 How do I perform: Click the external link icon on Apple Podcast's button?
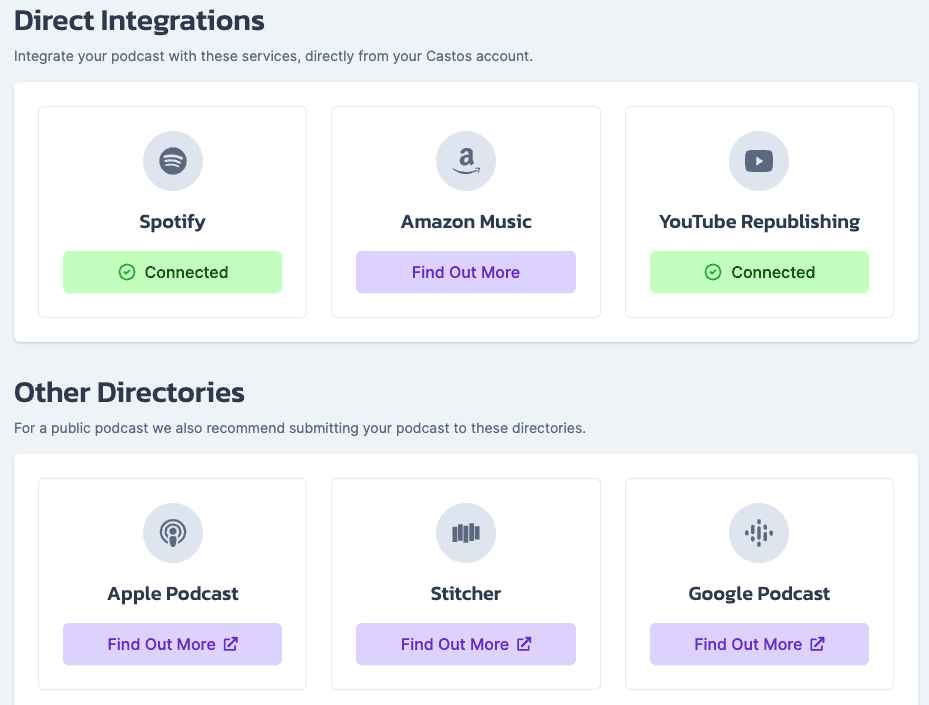(230, 643)
